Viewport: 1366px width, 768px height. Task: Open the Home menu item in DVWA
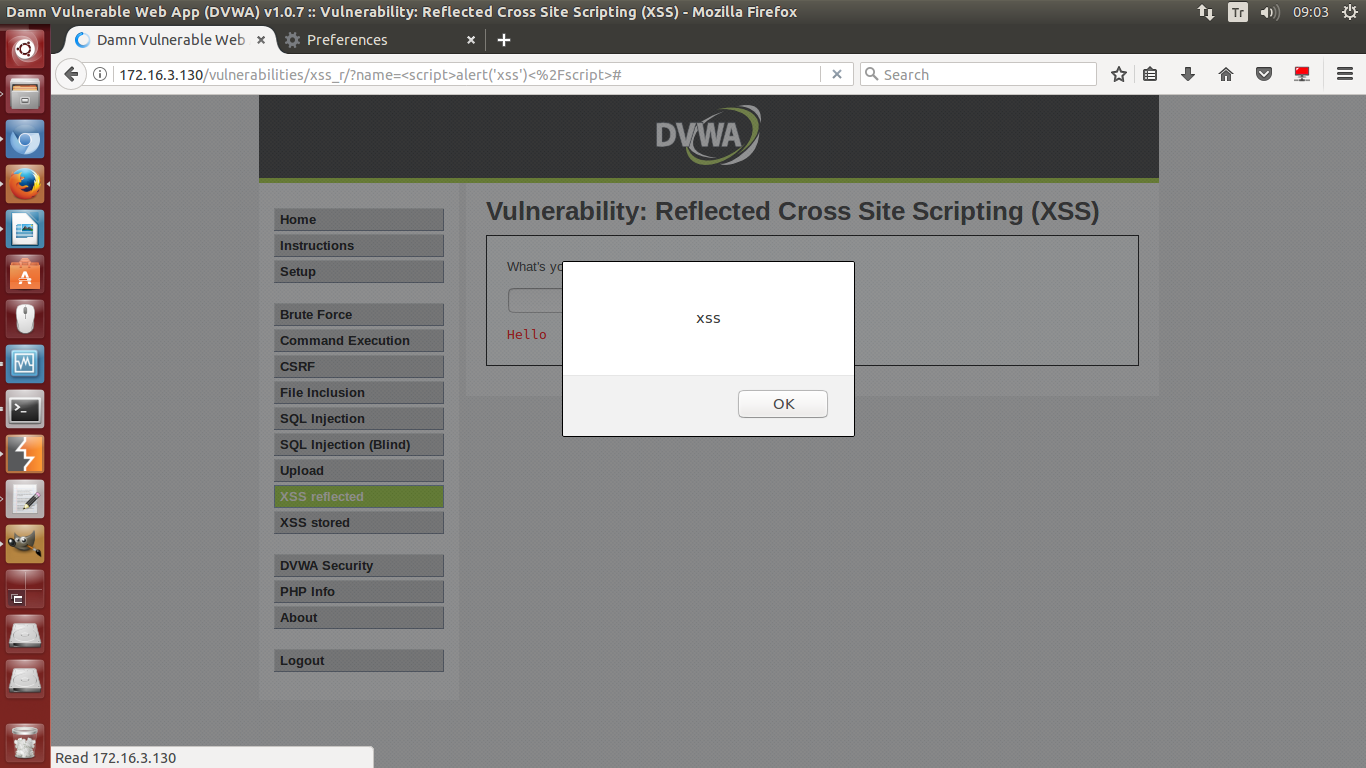(x=359, y=220)
